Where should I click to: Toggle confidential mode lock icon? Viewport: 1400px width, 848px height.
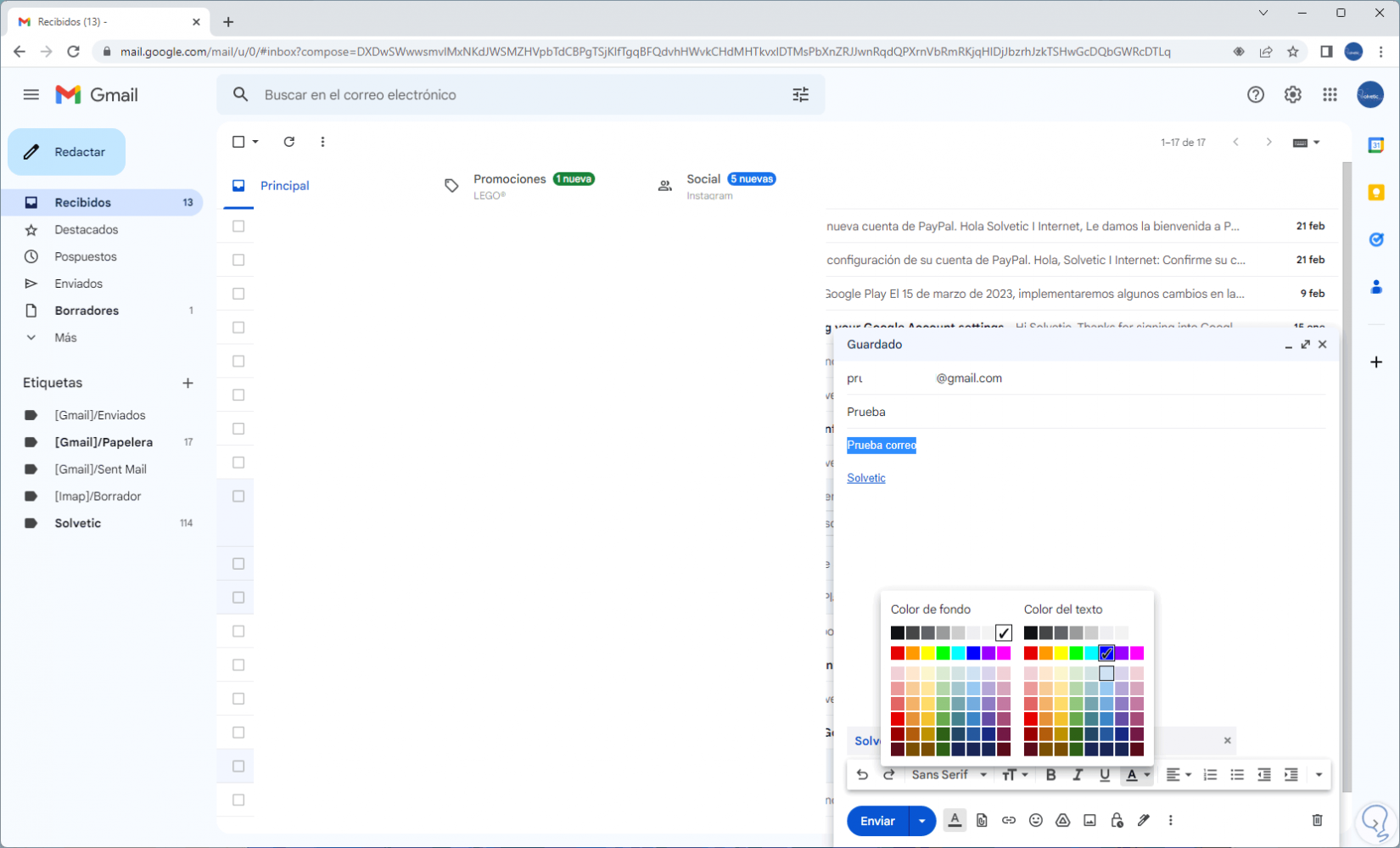click(1117, 820)
